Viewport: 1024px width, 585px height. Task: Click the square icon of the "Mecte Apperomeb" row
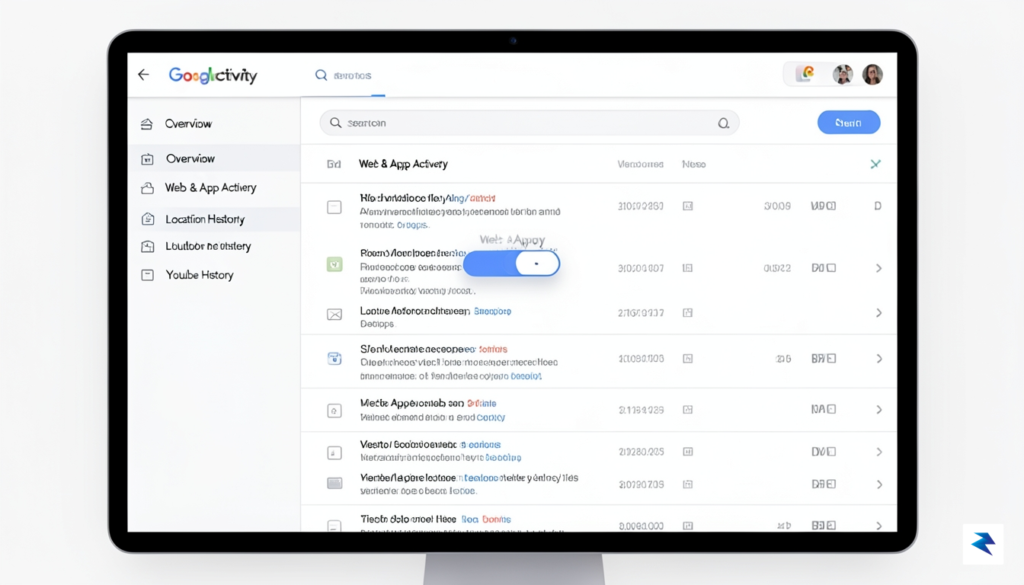(334, 411)
